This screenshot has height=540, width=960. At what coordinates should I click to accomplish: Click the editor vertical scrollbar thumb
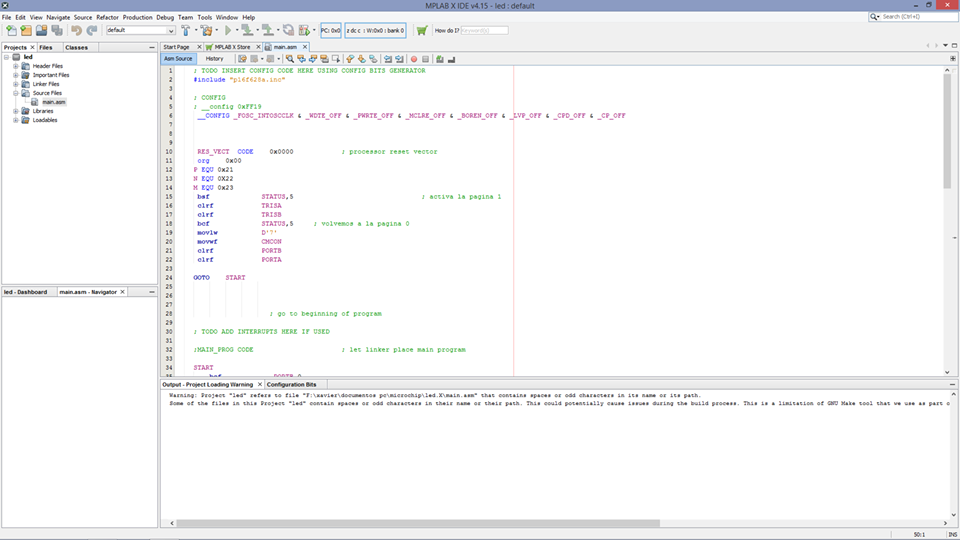click(x=947, y=130)
